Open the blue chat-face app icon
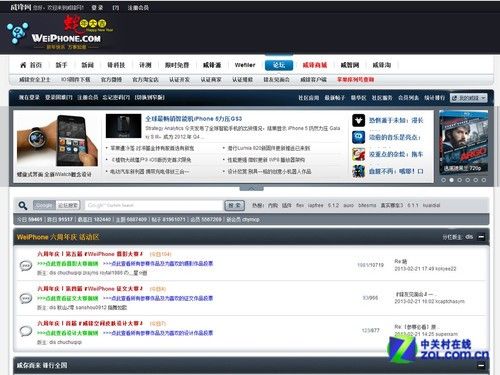 [x=359, y=137]
